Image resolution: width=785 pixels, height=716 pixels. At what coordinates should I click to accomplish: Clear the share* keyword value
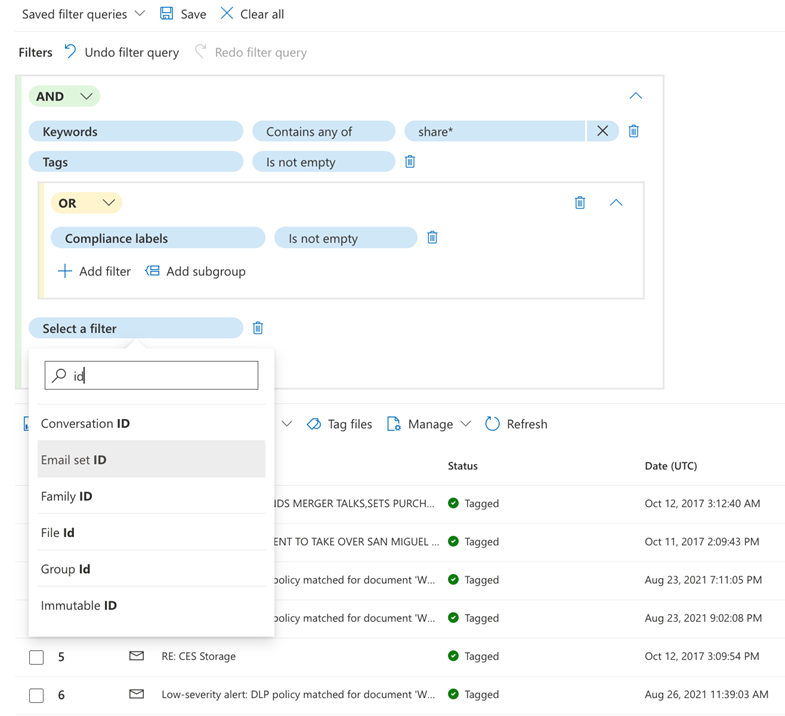tap(602, 131)
